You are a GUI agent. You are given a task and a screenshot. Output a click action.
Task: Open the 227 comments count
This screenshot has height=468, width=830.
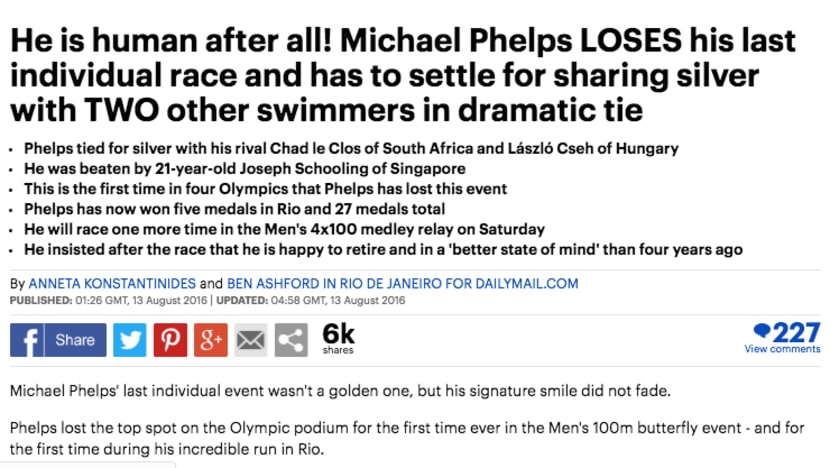[796, 332]
